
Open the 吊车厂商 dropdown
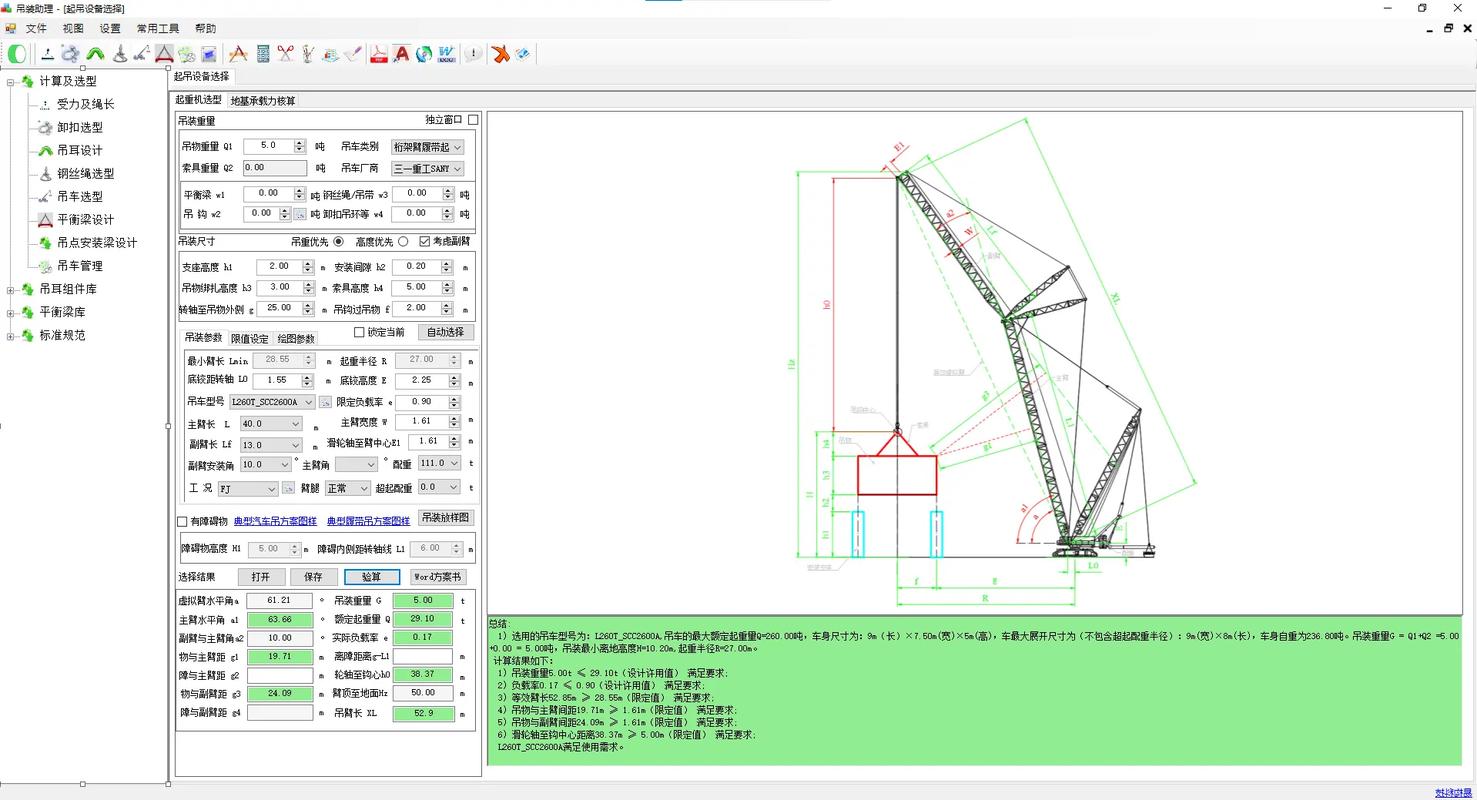click(428, 169)
